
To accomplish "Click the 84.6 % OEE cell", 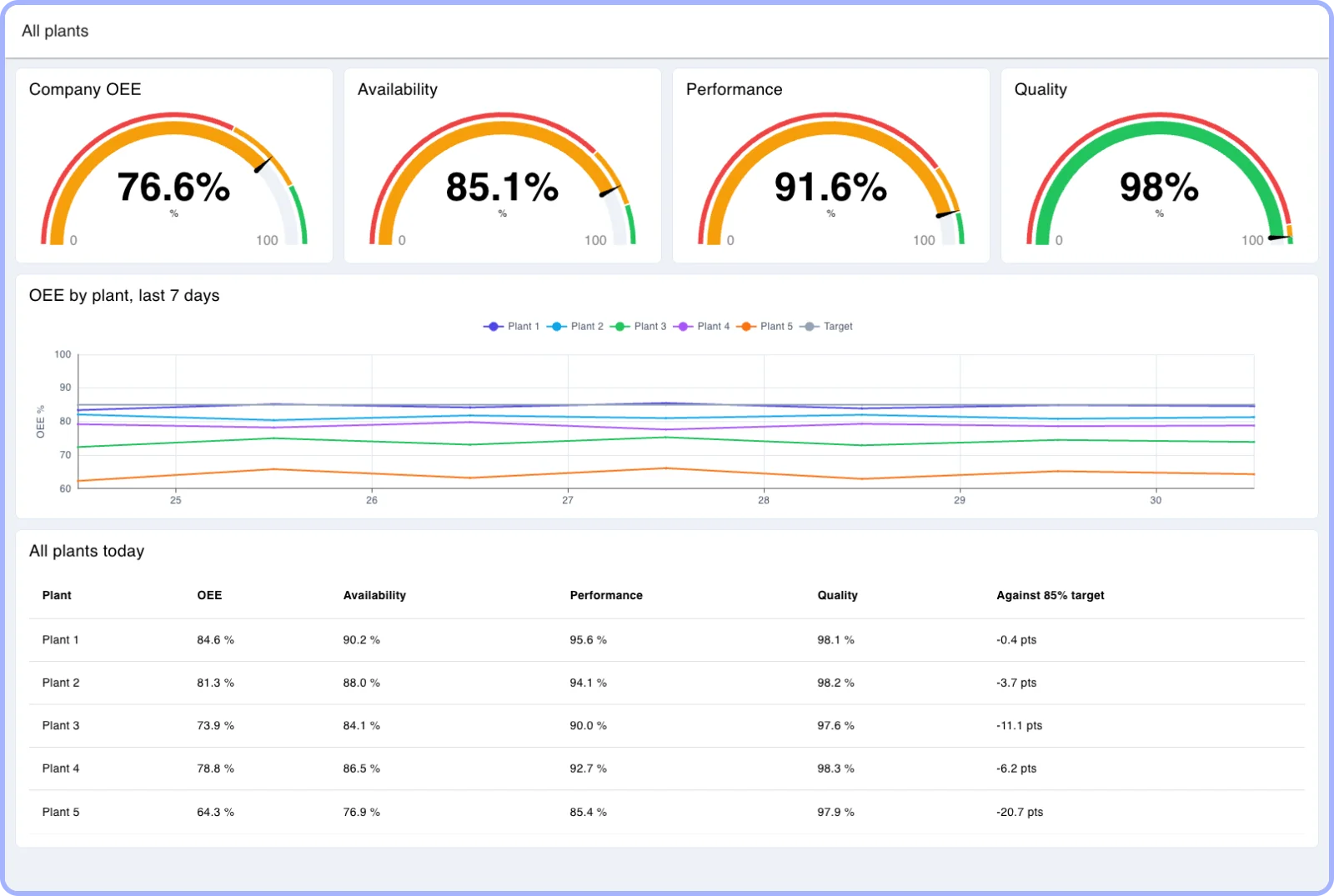I will click(x=215, y=640).
